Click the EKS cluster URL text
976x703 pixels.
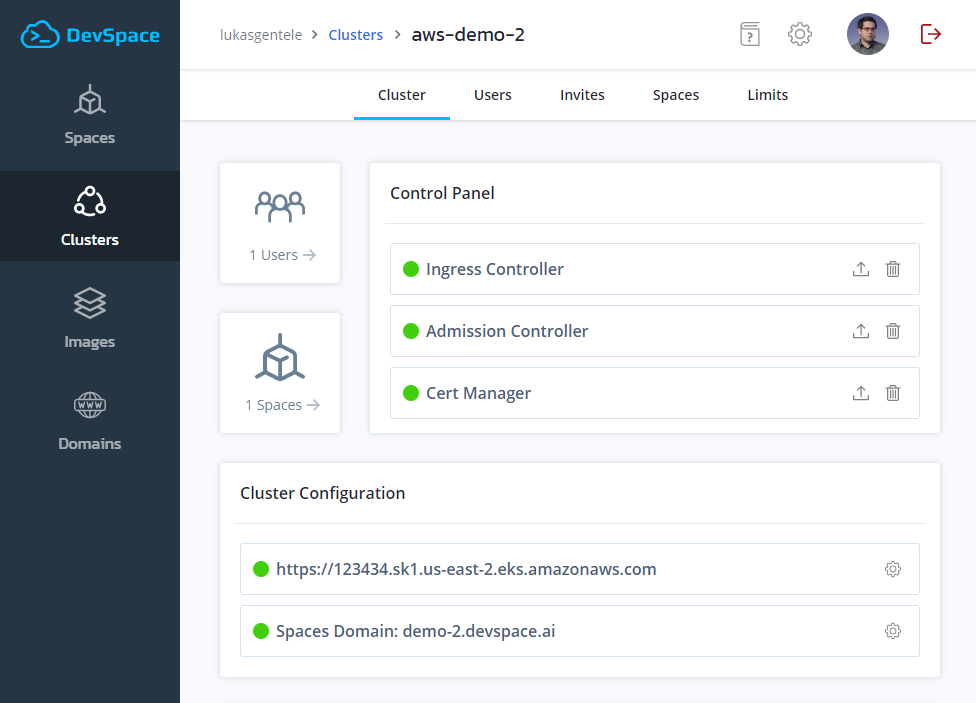(x=466, y=569)
